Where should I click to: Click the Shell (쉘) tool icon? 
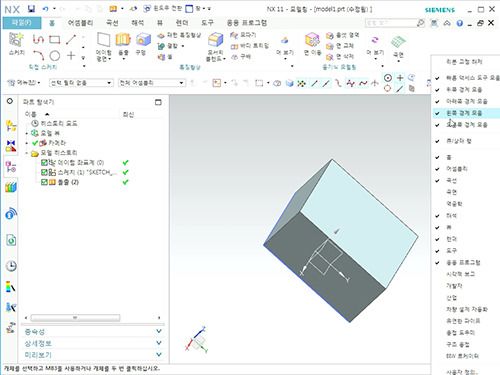[x=161, y=57]
